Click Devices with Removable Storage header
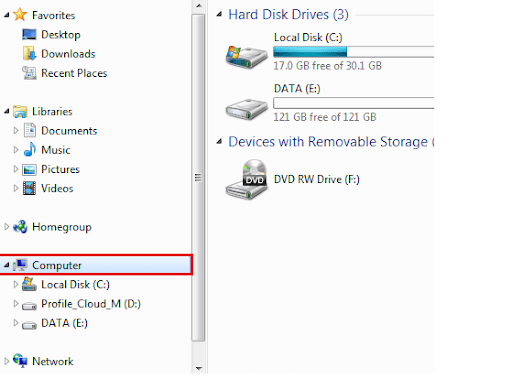Image resolution: width=512 pixels, height=390 pixels. [331, 142]
